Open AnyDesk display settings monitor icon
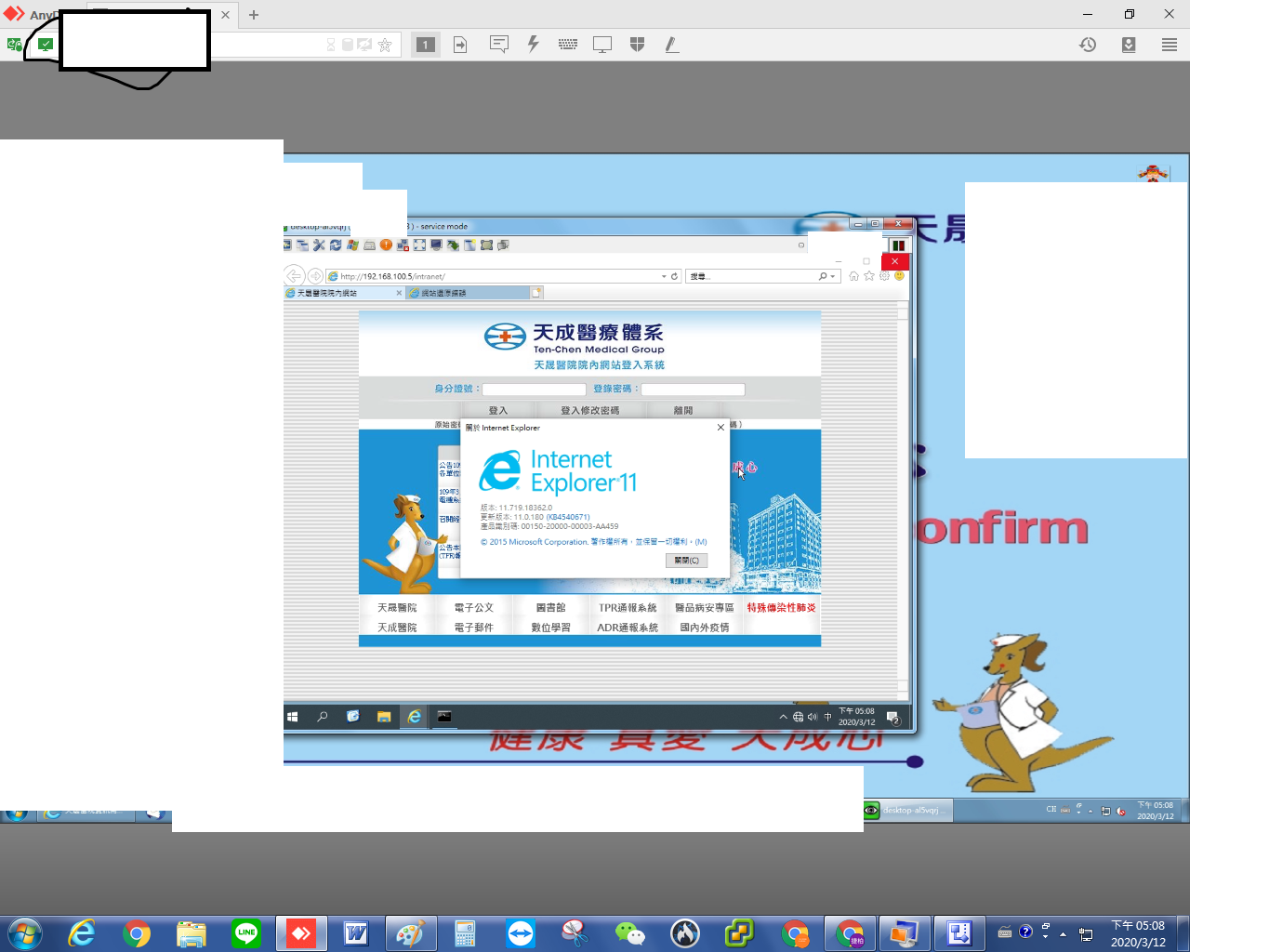 (x=602, y=44)
